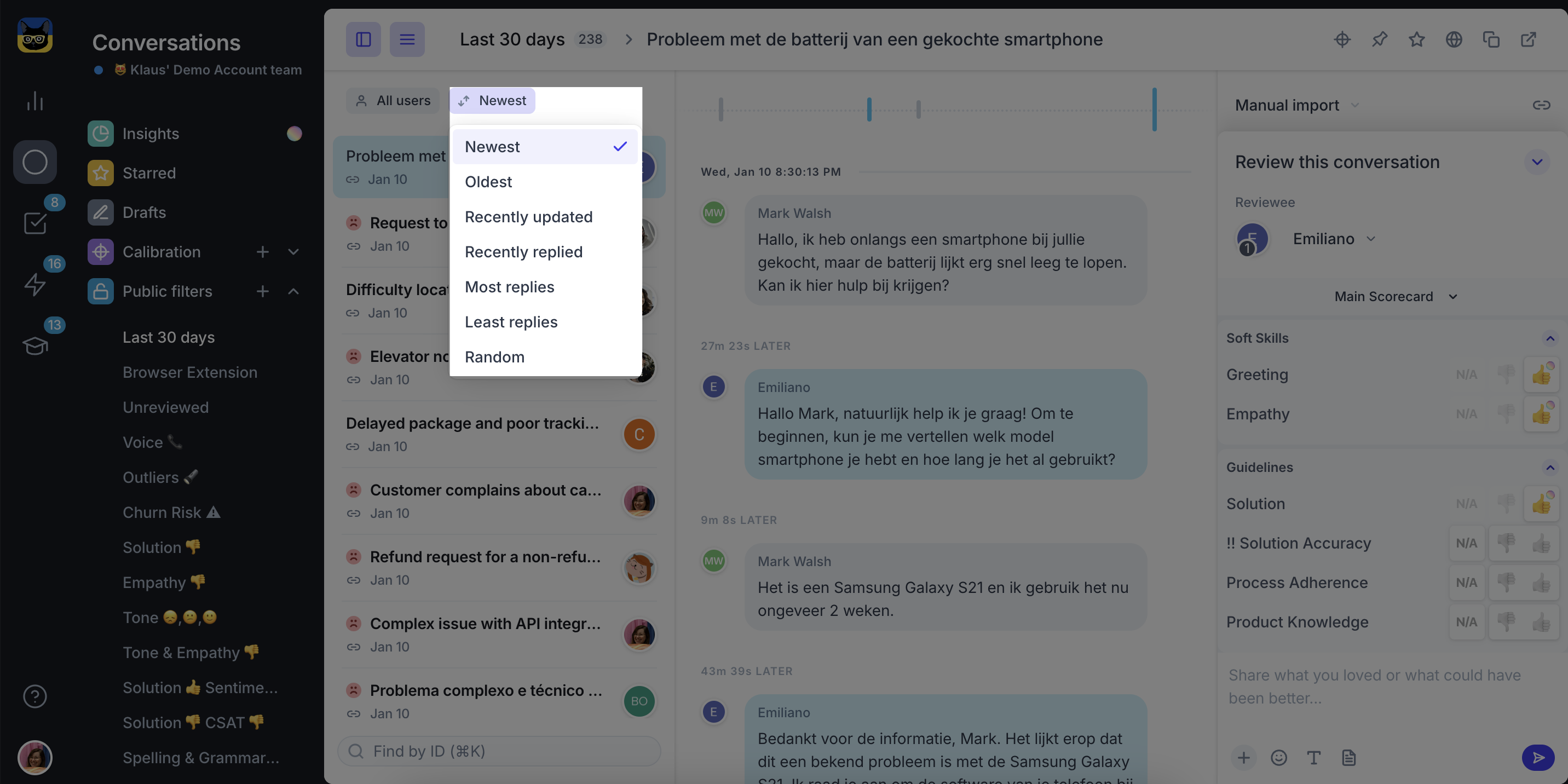Screen dimensions: 1568x784
Task: Open the All users filter
Action: (x=393, y=100)
